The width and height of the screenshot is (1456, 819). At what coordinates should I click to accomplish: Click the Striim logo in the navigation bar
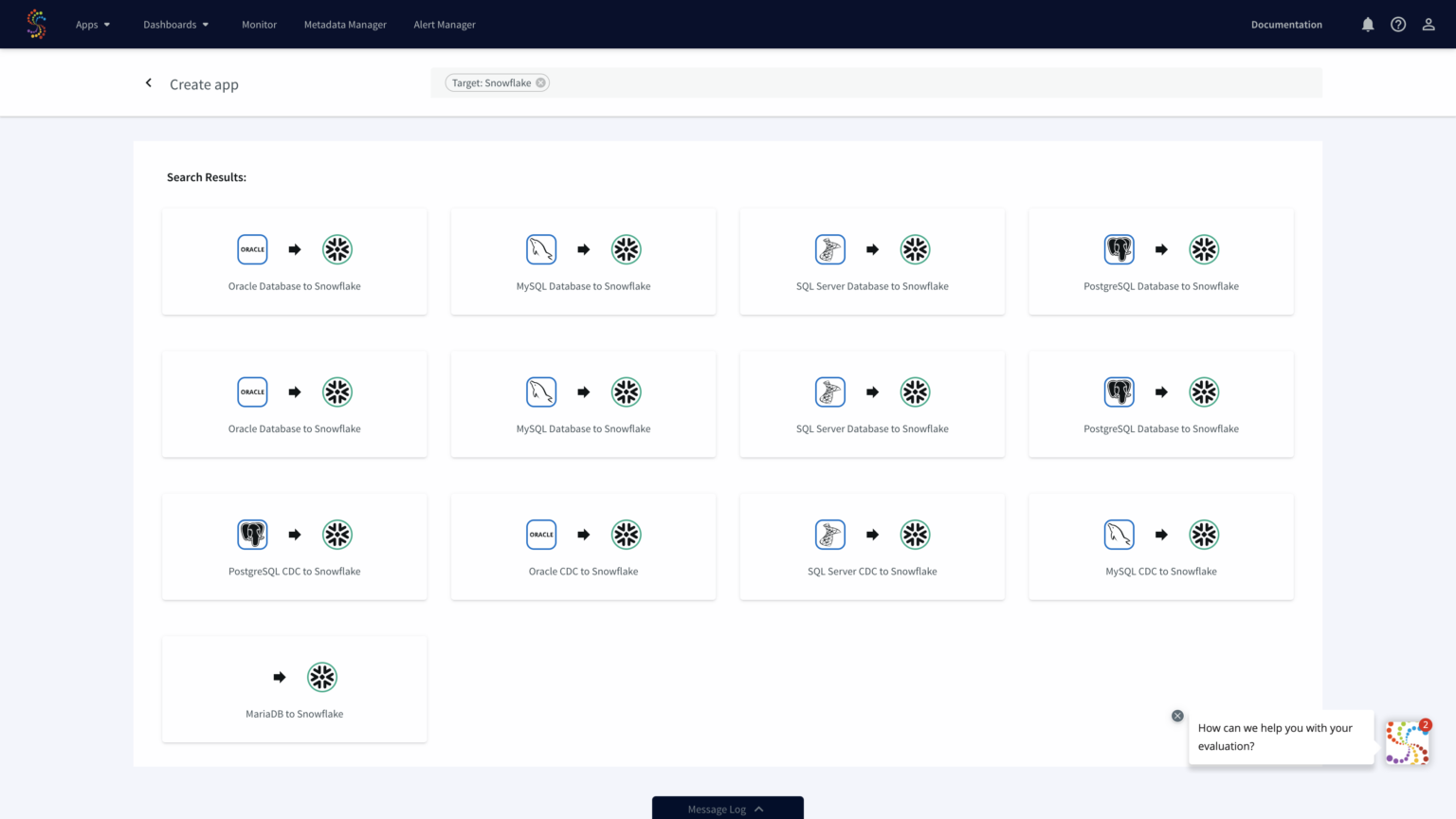point(36,24)
